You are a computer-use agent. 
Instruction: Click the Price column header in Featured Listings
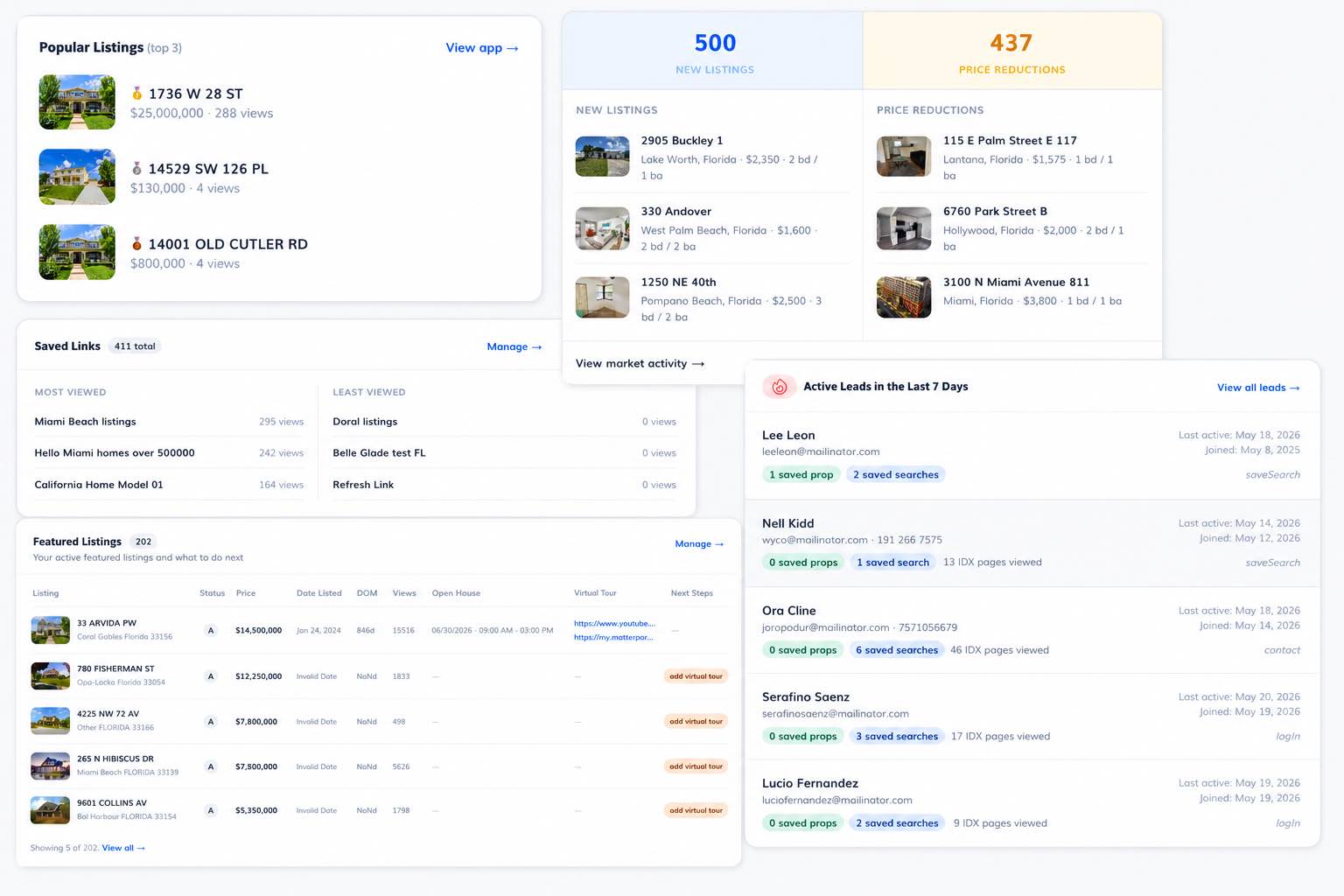[246, 593]
